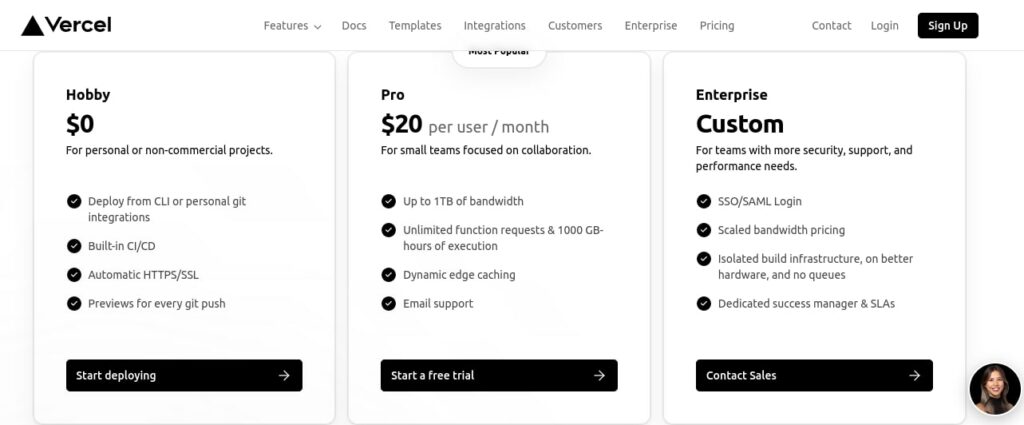
Task: Click the Login link
Action: click(884, 26)
